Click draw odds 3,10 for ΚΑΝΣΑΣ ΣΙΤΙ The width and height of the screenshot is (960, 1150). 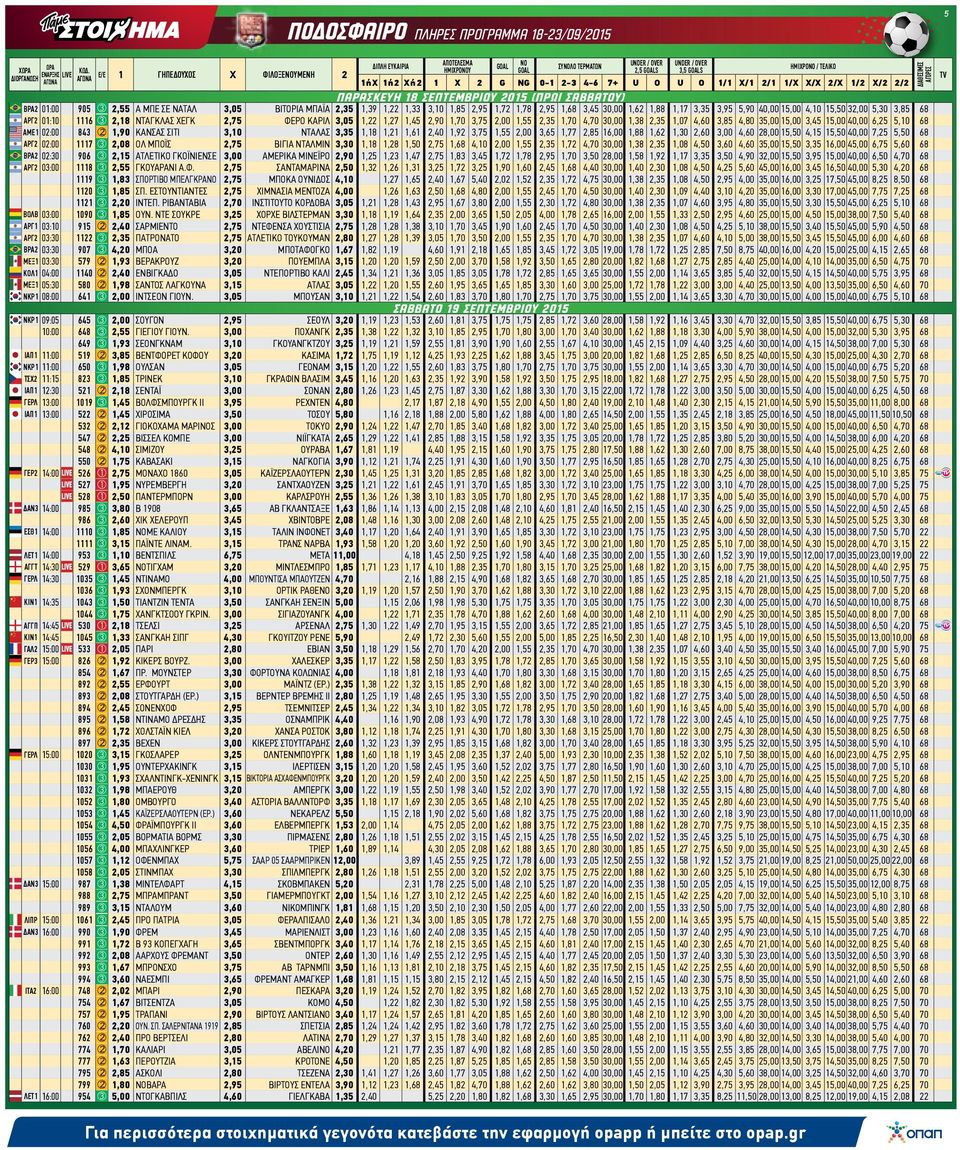click(232, 132)
